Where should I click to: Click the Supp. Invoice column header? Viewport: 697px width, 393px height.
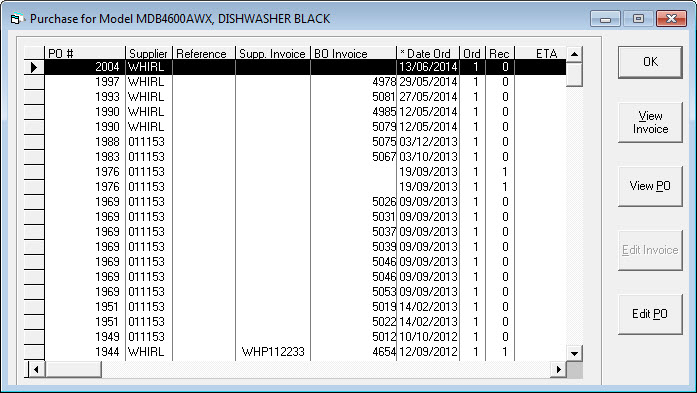click(x=272, y=53)
